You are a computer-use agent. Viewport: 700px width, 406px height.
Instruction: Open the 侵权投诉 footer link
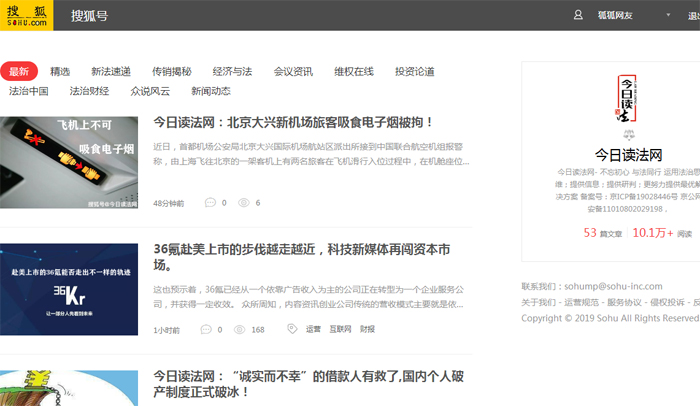pyautogui.click(x=667, y=302)
